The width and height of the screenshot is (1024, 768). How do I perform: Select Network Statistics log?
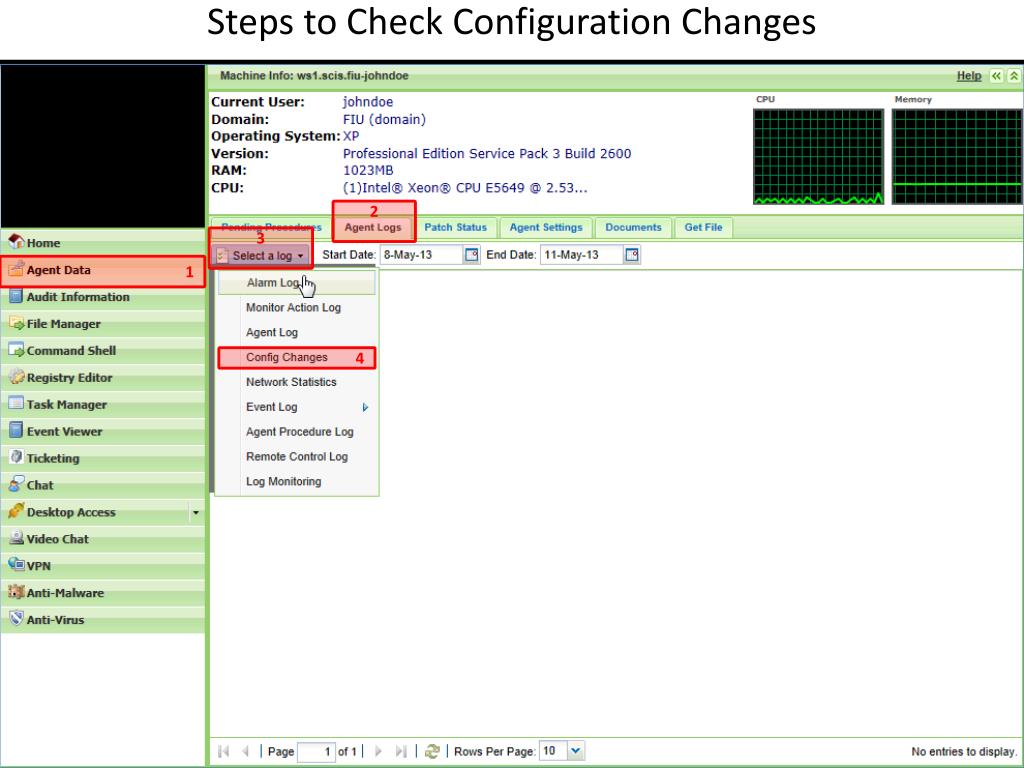pos(297,382)
